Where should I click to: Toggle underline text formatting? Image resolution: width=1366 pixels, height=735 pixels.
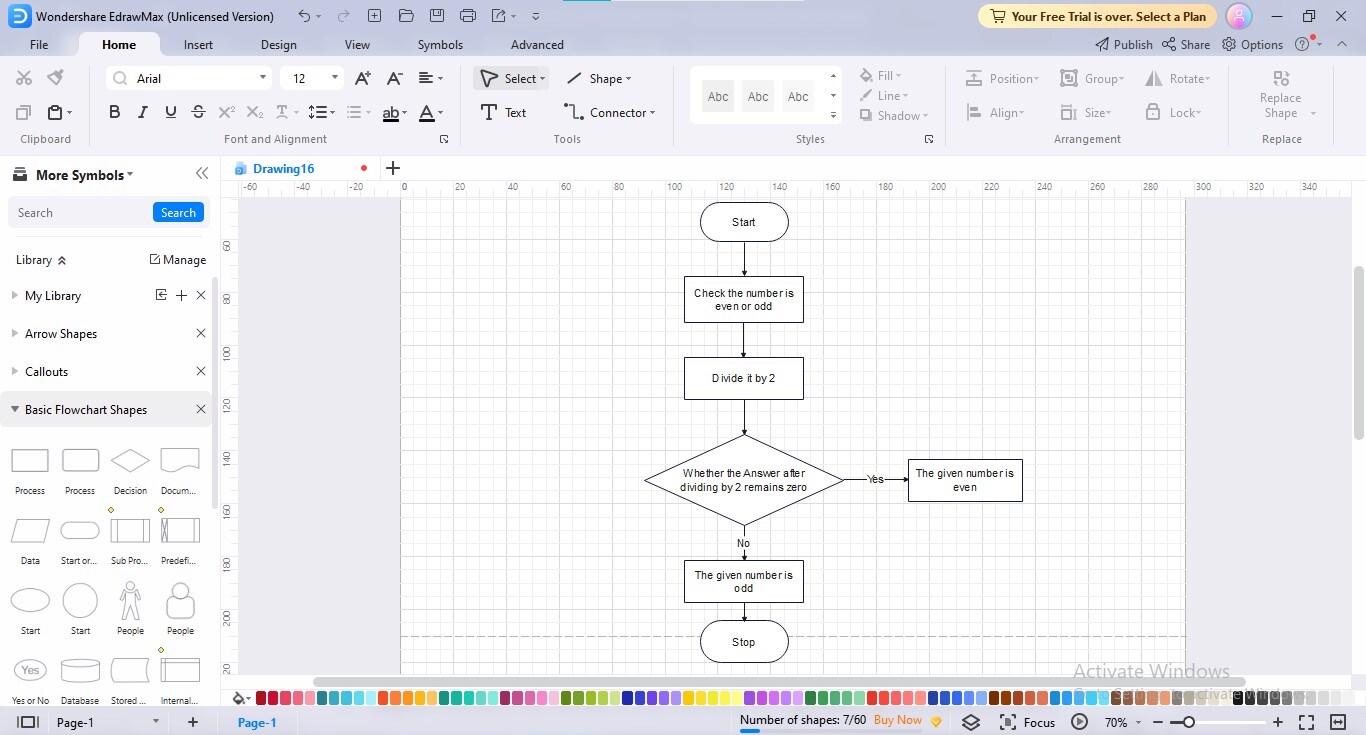coord(170,111)
